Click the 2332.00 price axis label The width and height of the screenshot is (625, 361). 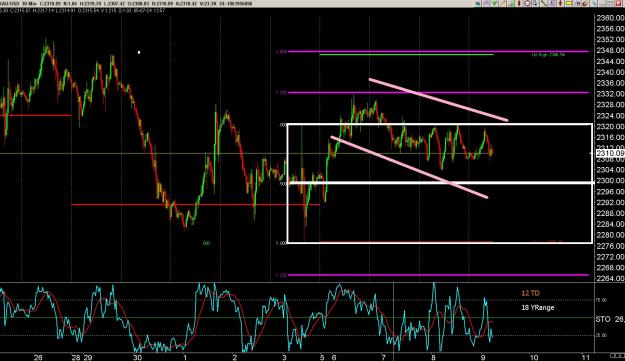tap(610, 94)
